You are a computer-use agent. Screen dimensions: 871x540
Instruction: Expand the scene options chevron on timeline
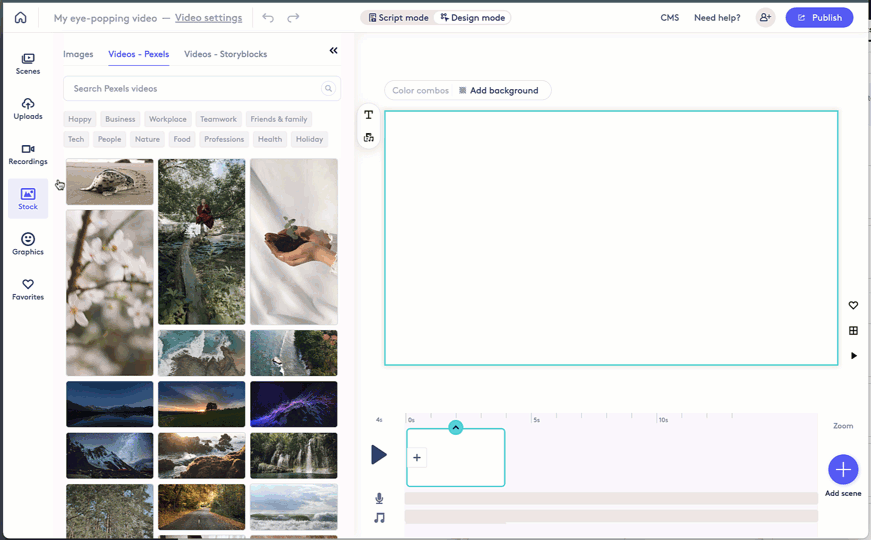tap(456, 428)
